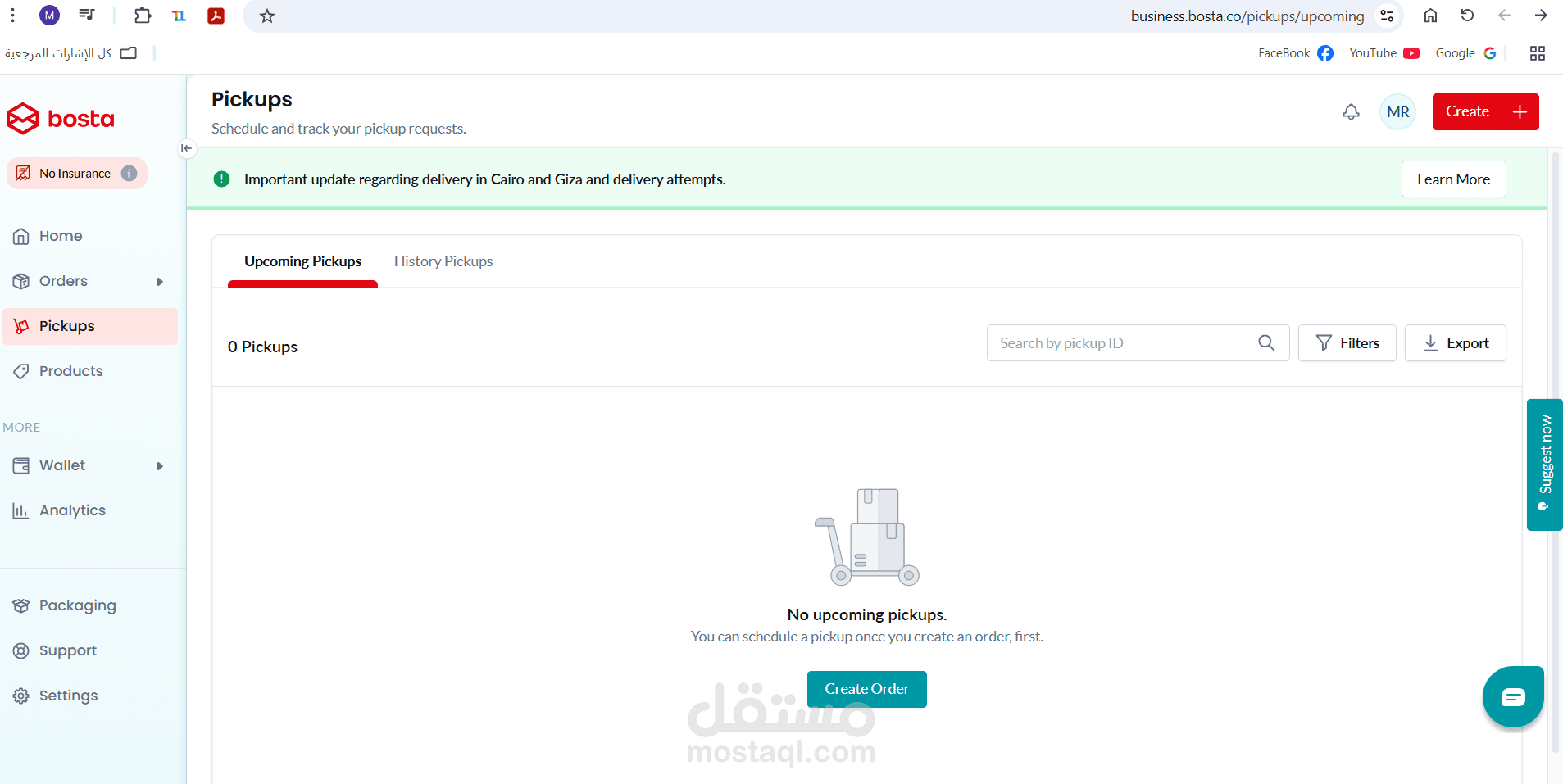Open the YouTube bookmark
This screenshot has width=1563, height=784.
1384,53
